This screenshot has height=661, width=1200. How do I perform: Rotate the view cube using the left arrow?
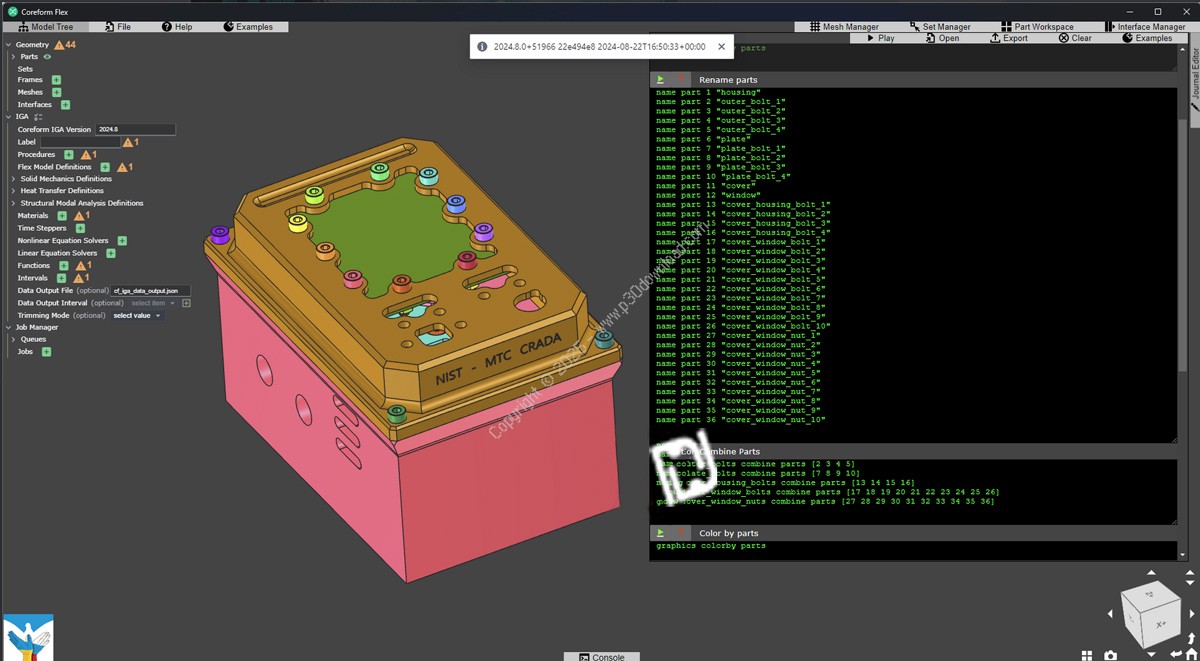1109,614
